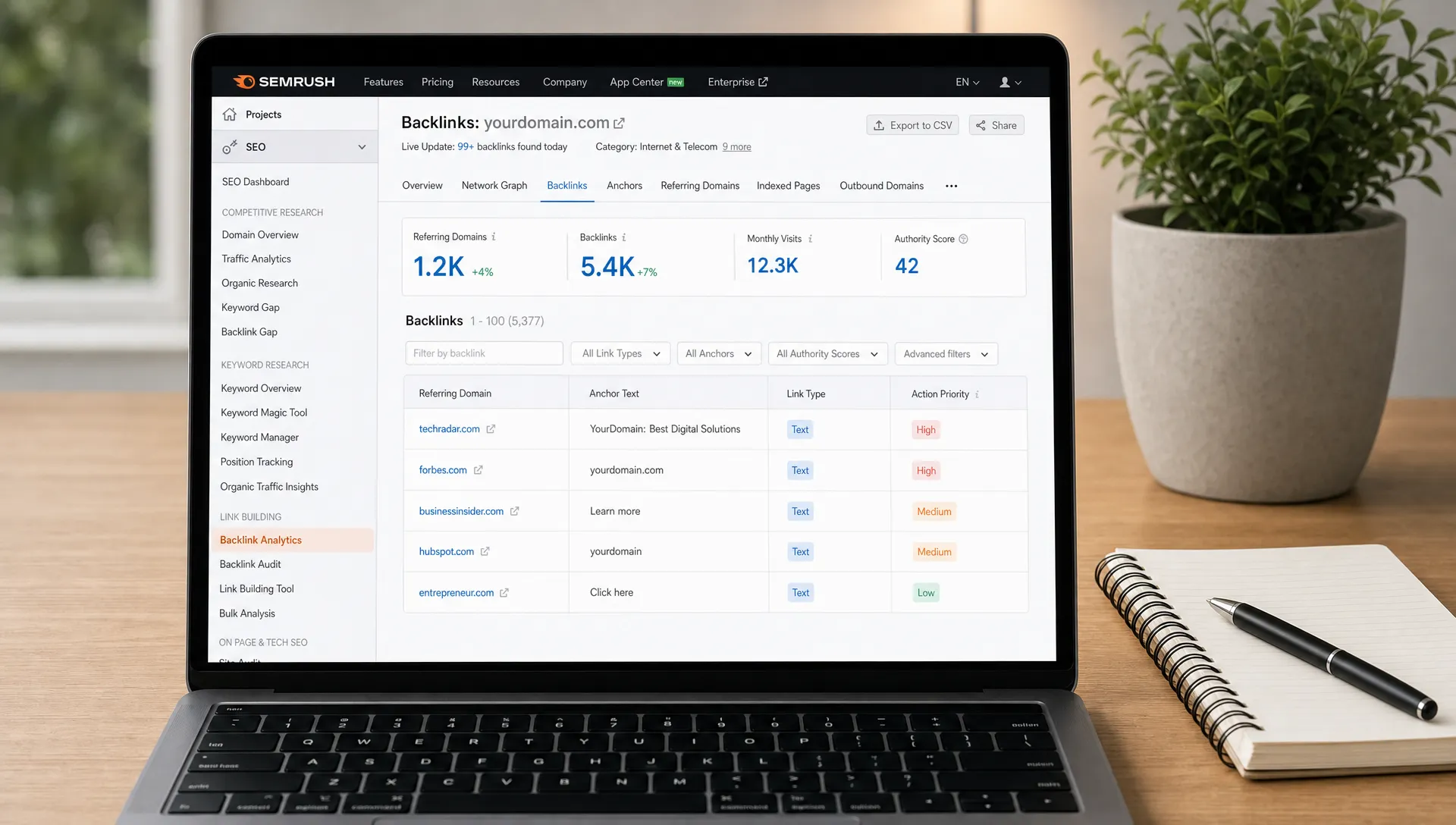
Task: Open Resources menu in top navigation
Action: pyautogui.click(x=496, y=82)
